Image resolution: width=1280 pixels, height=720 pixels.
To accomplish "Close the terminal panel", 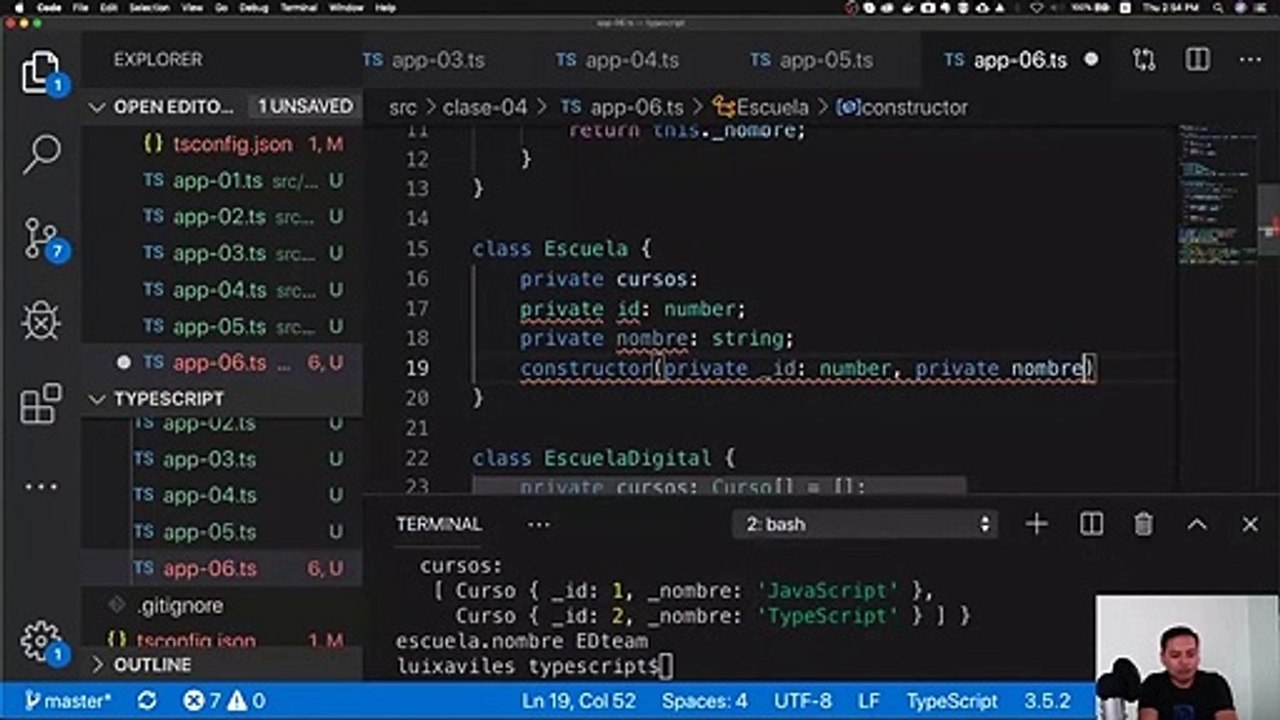I will coord(1250,524).
